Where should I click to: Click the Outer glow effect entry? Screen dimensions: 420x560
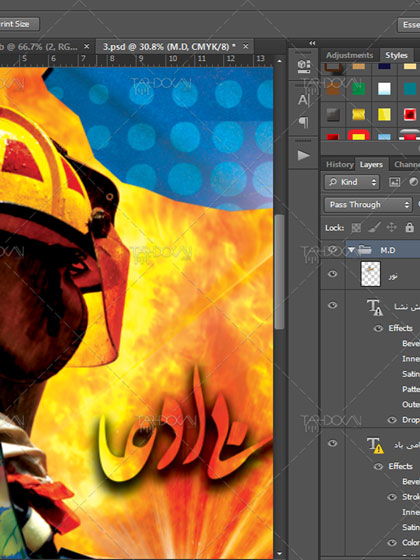point(411,405)
